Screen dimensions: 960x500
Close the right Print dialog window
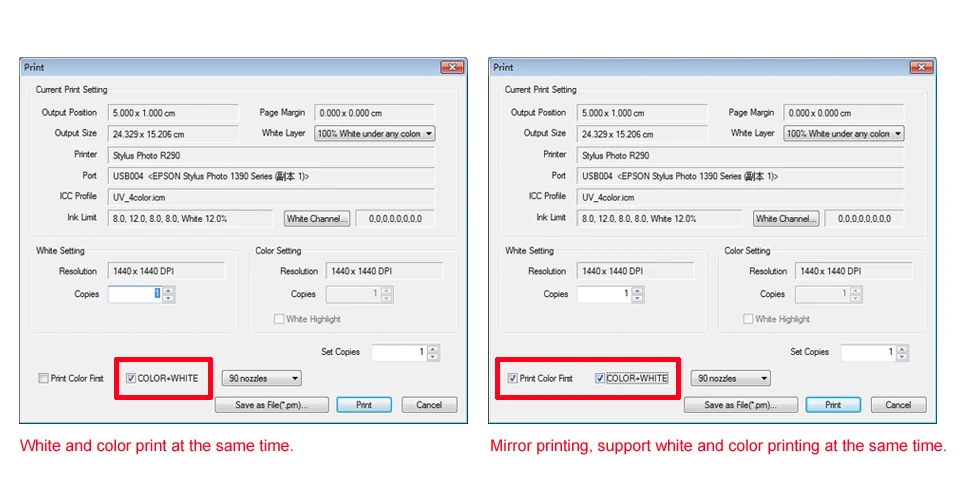coord(921,67)
